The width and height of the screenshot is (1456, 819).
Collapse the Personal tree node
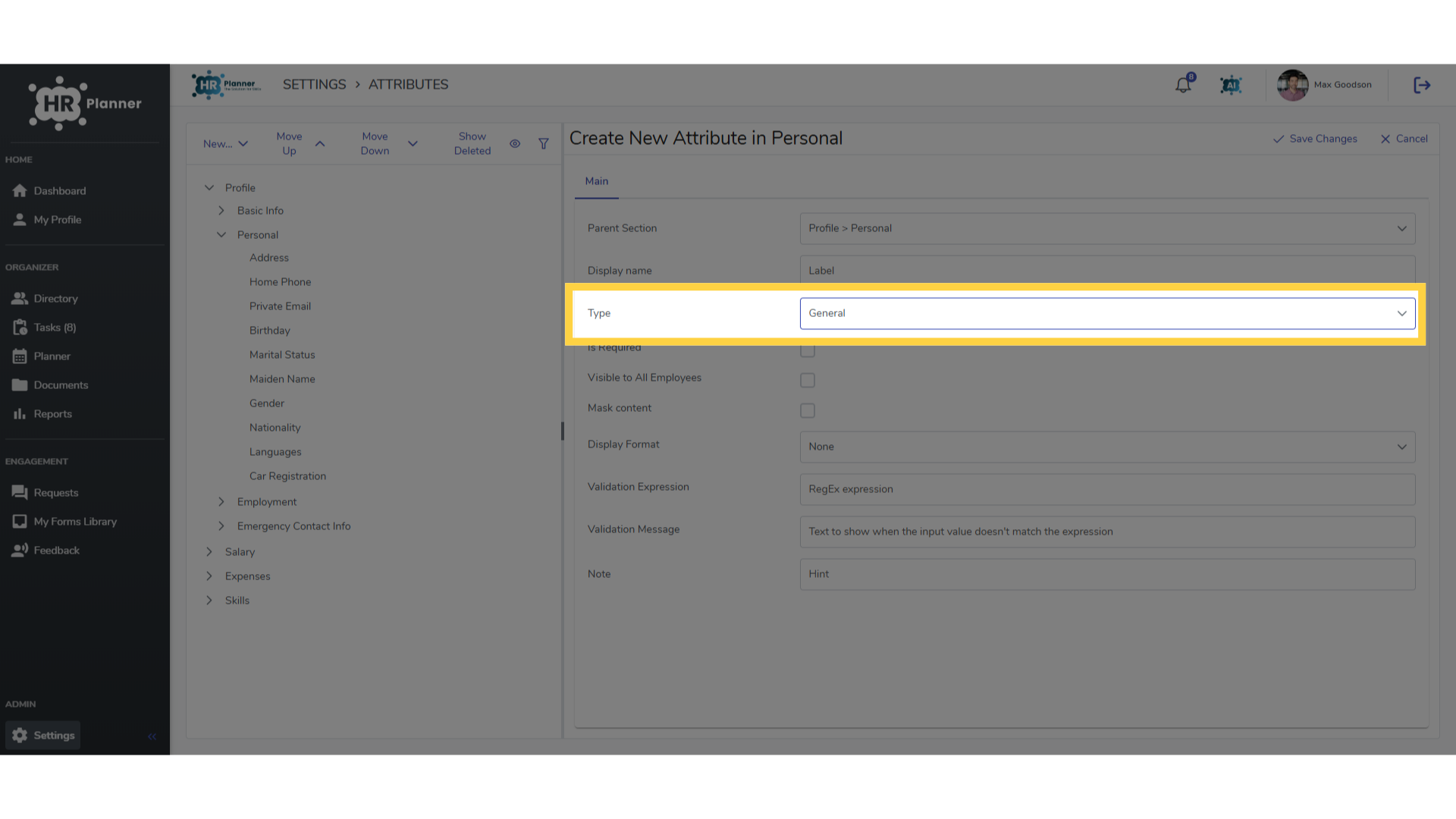tap(221, 234)
